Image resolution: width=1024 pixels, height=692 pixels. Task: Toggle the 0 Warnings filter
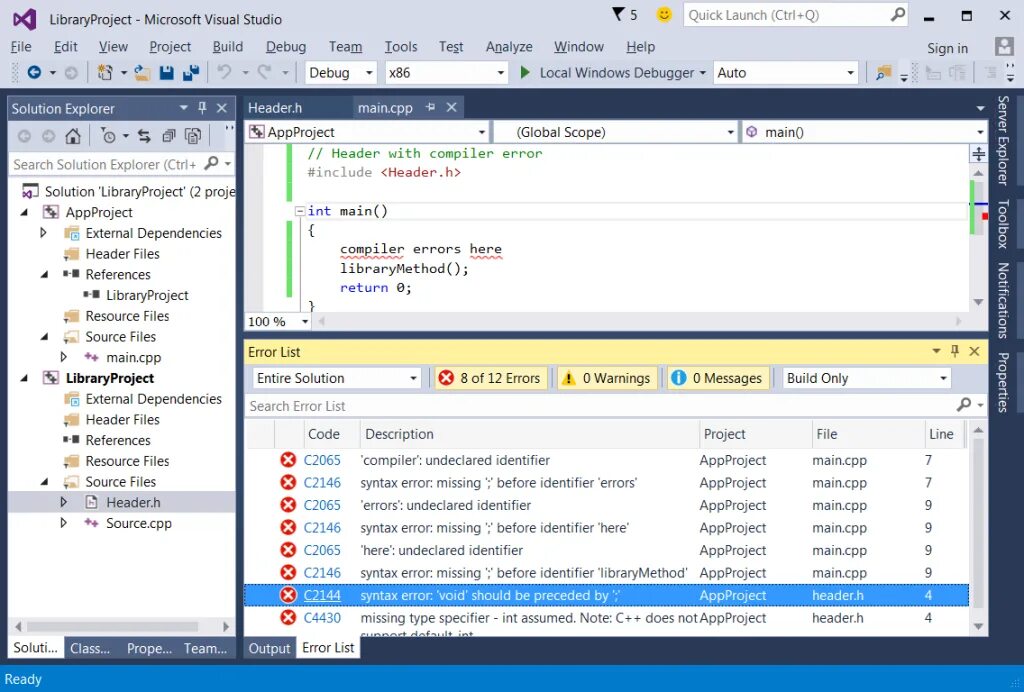point(607,378)
